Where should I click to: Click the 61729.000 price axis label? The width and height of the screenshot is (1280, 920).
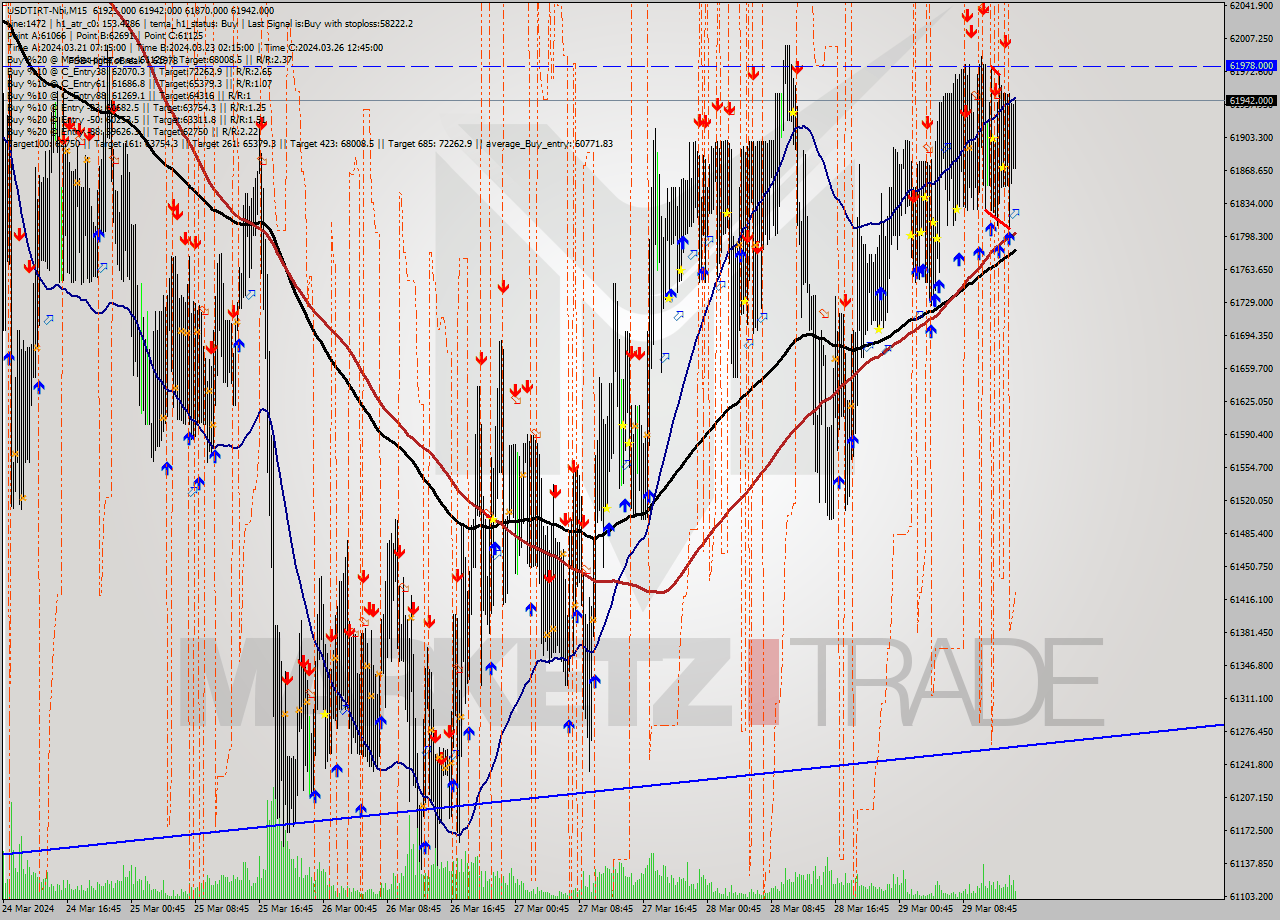pyautogui.click(x=1251, y=302)
